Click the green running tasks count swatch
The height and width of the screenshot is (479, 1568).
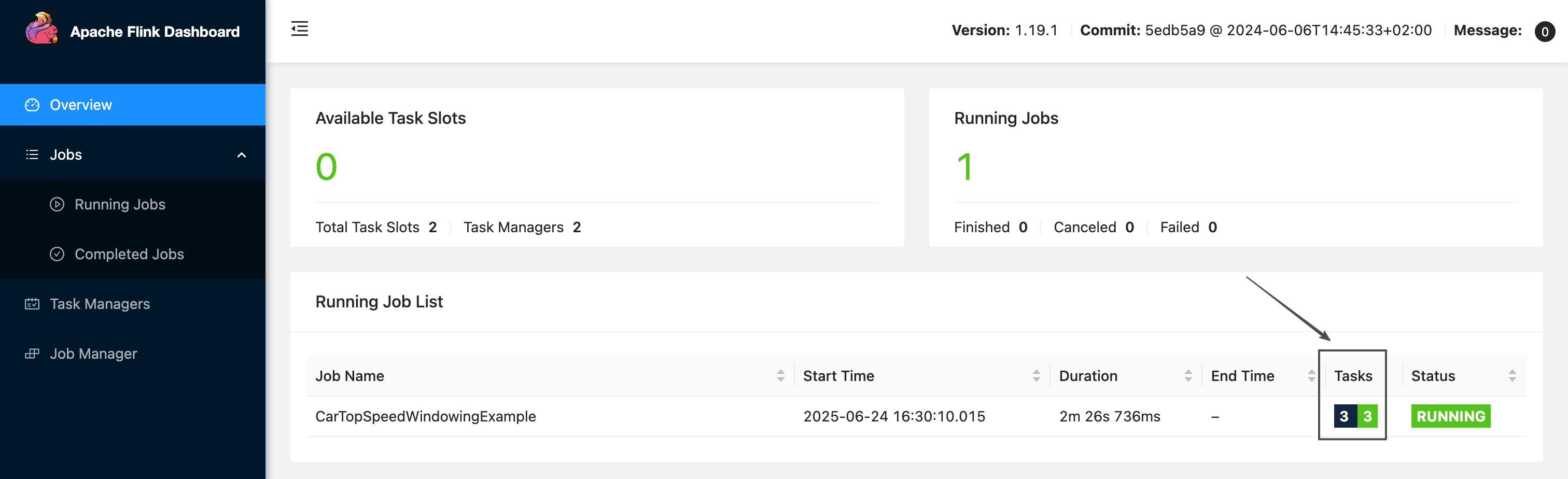[x=1367, y=416]
